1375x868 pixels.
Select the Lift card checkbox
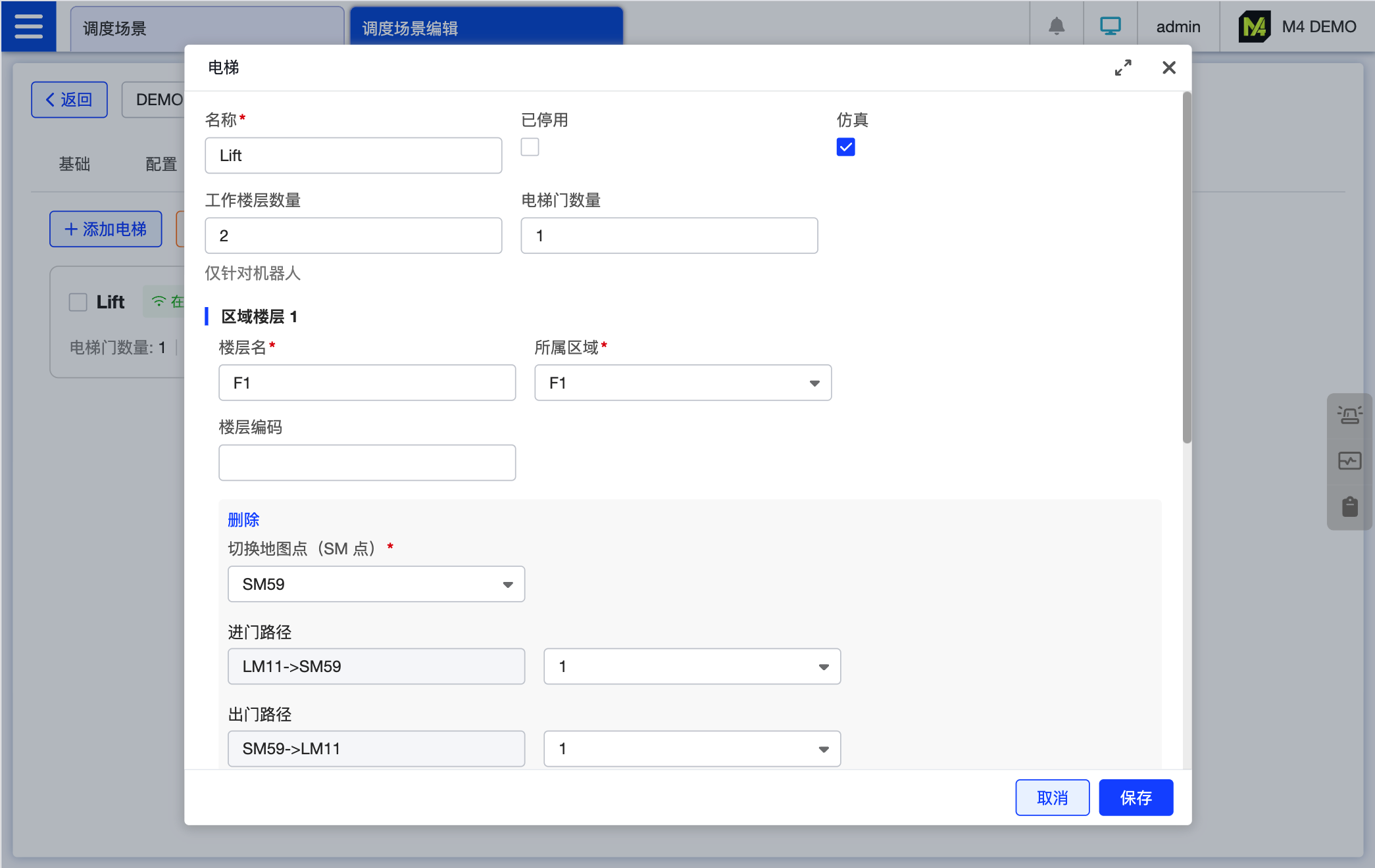point(78,302)
